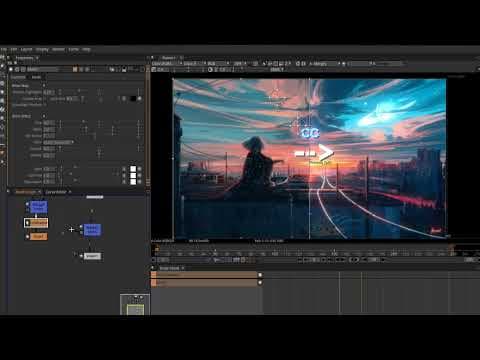Image resolution: width=480 pixels, height=360 pixels.
Task: Open the last of three white color swatches
Action: (x=133, y=182)
